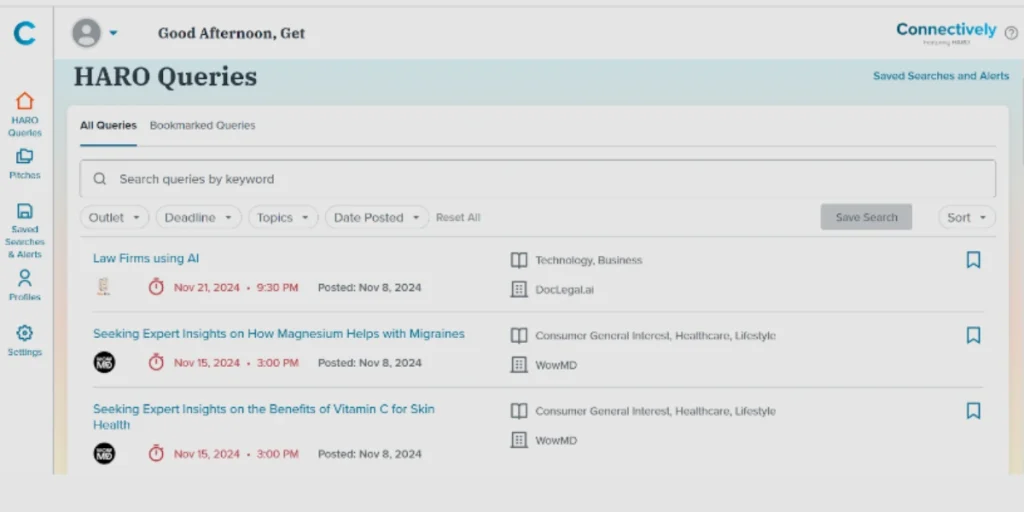Click the outlet building icon beside DocLegal.ai
Viewport: 1024px width, 512px height.
click(519, 289)
